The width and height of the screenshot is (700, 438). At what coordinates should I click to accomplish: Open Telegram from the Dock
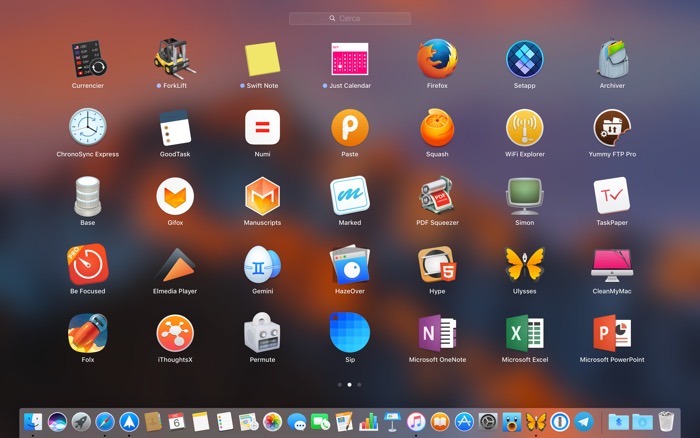point(584,421)
